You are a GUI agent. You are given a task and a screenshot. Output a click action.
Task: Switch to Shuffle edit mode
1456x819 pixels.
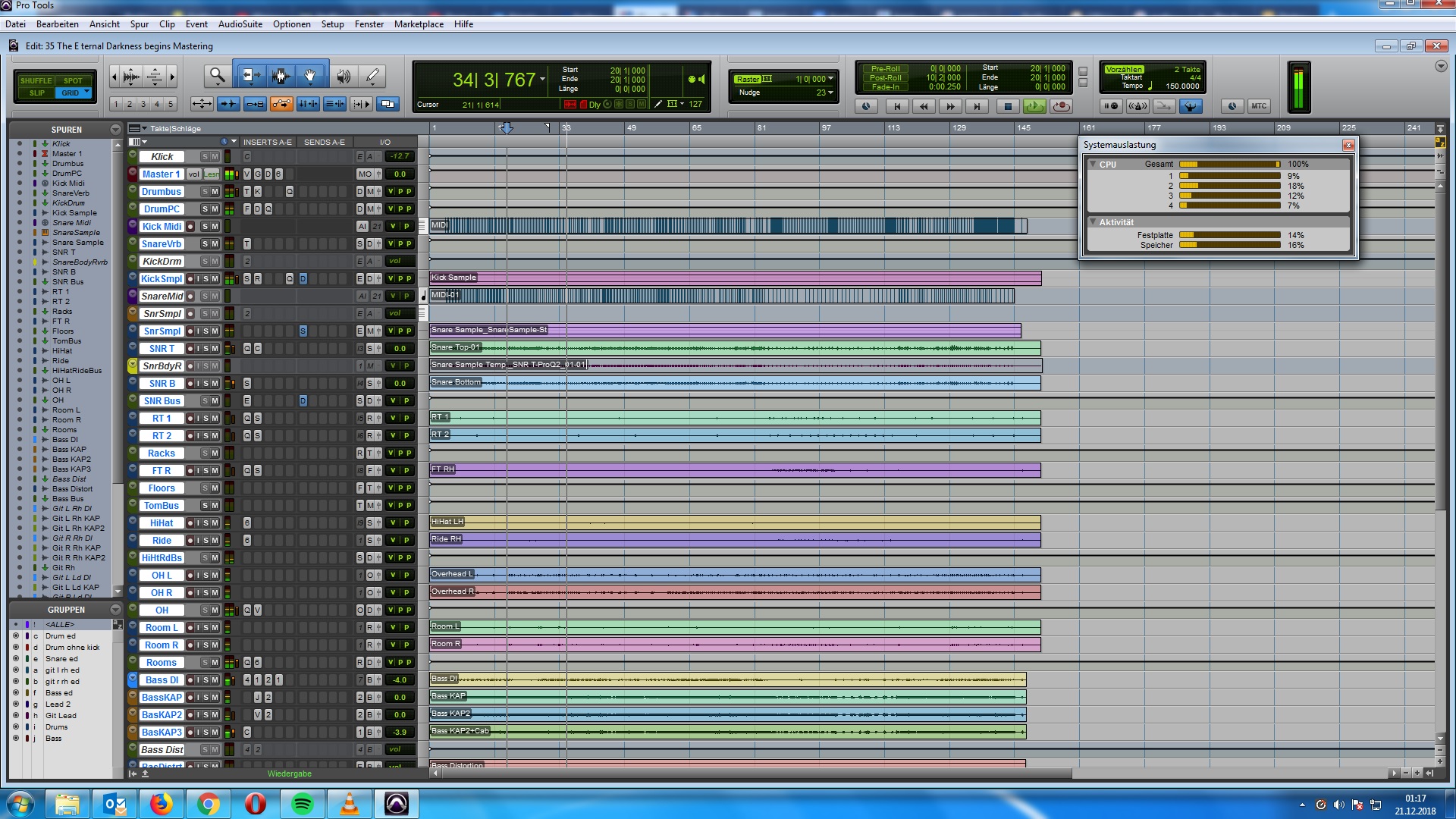(x=36, y=80)
